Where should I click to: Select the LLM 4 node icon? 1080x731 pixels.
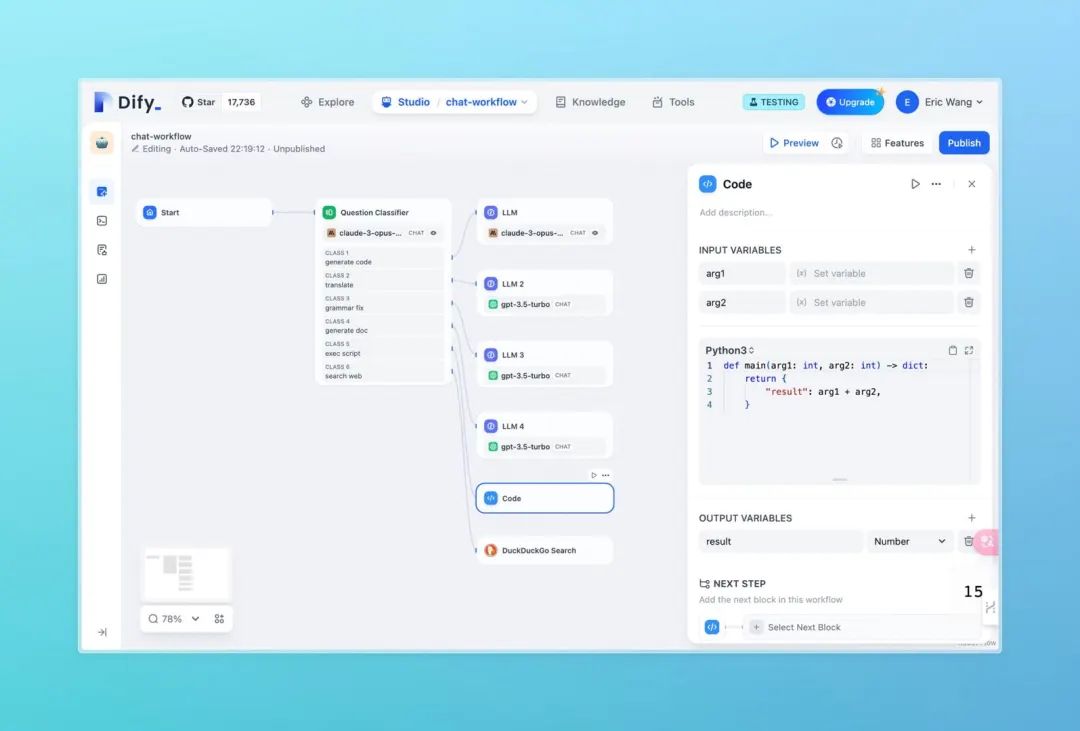[x=490, y=426]
